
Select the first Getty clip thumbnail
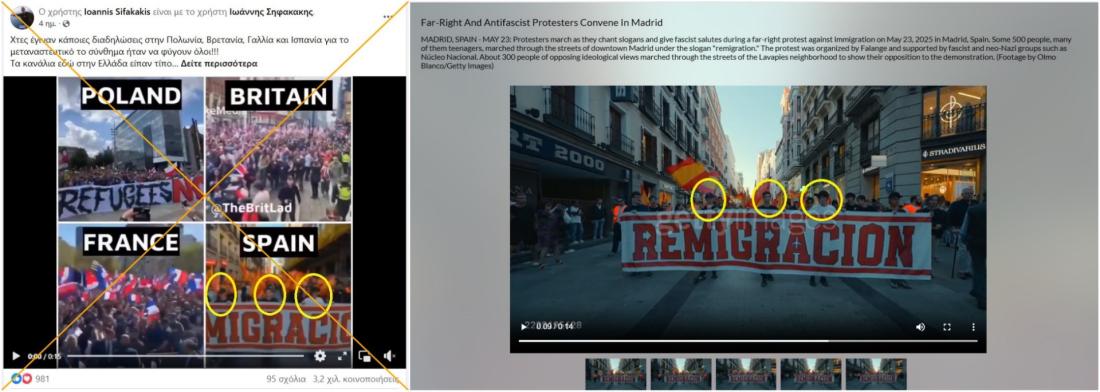[615, 374]
